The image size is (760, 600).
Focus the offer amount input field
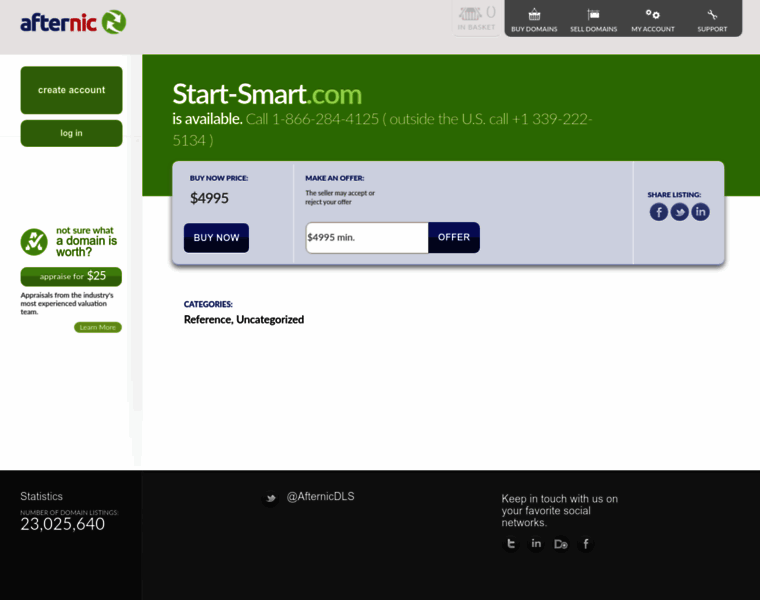(x=367, y=237)
